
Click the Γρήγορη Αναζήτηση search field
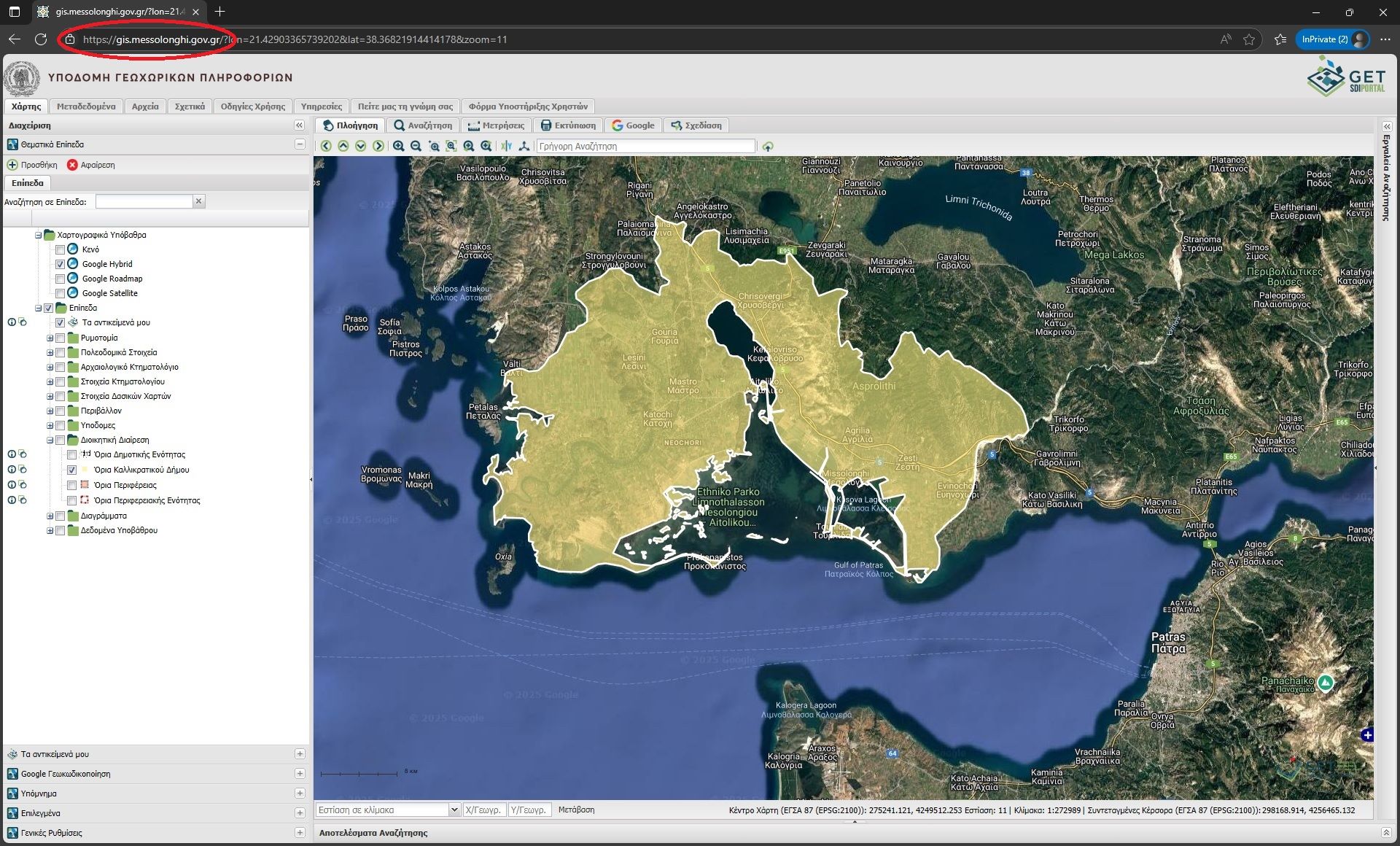coord(645,147)
